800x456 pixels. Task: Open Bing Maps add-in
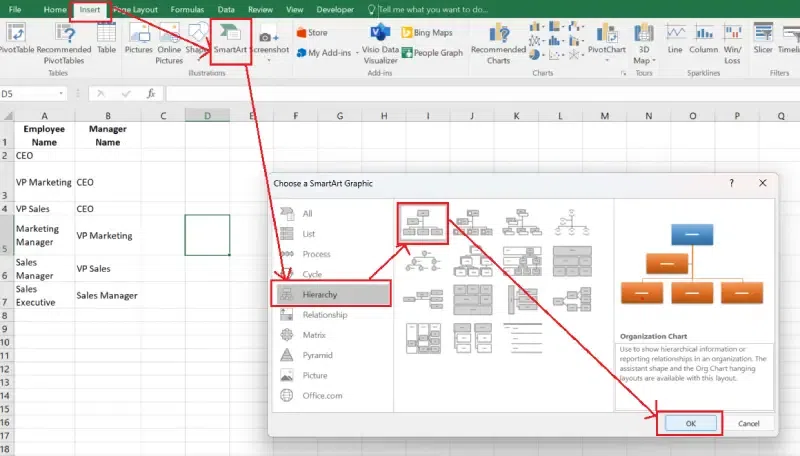pos(427,33)
